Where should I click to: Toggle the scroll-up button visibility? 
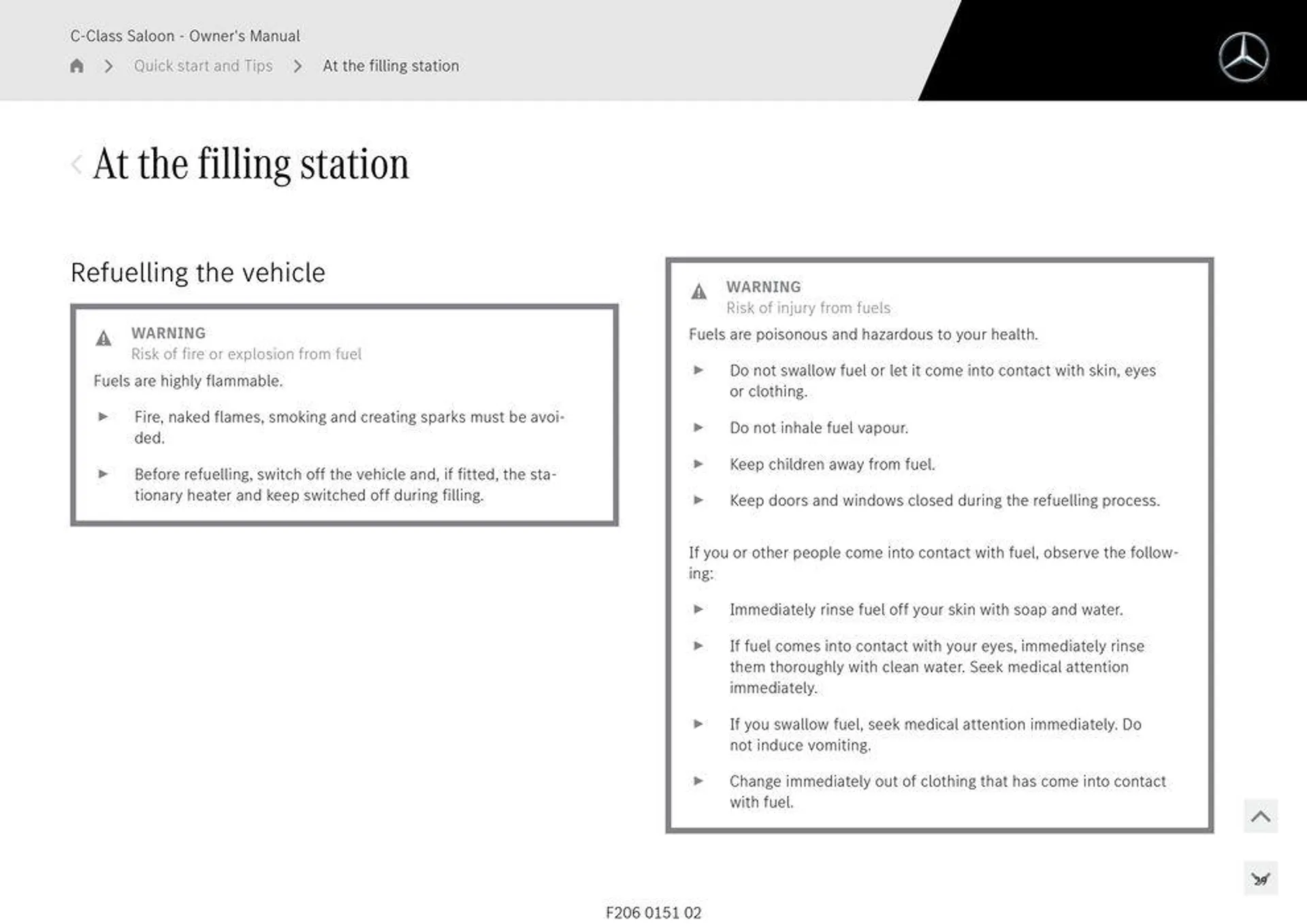(x=1262, y=816)
